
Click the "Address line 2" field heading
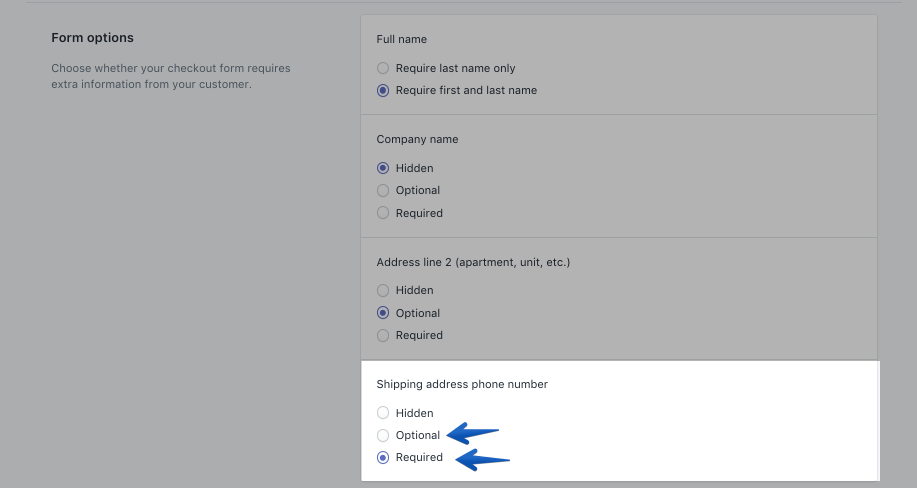coord(473,262)
